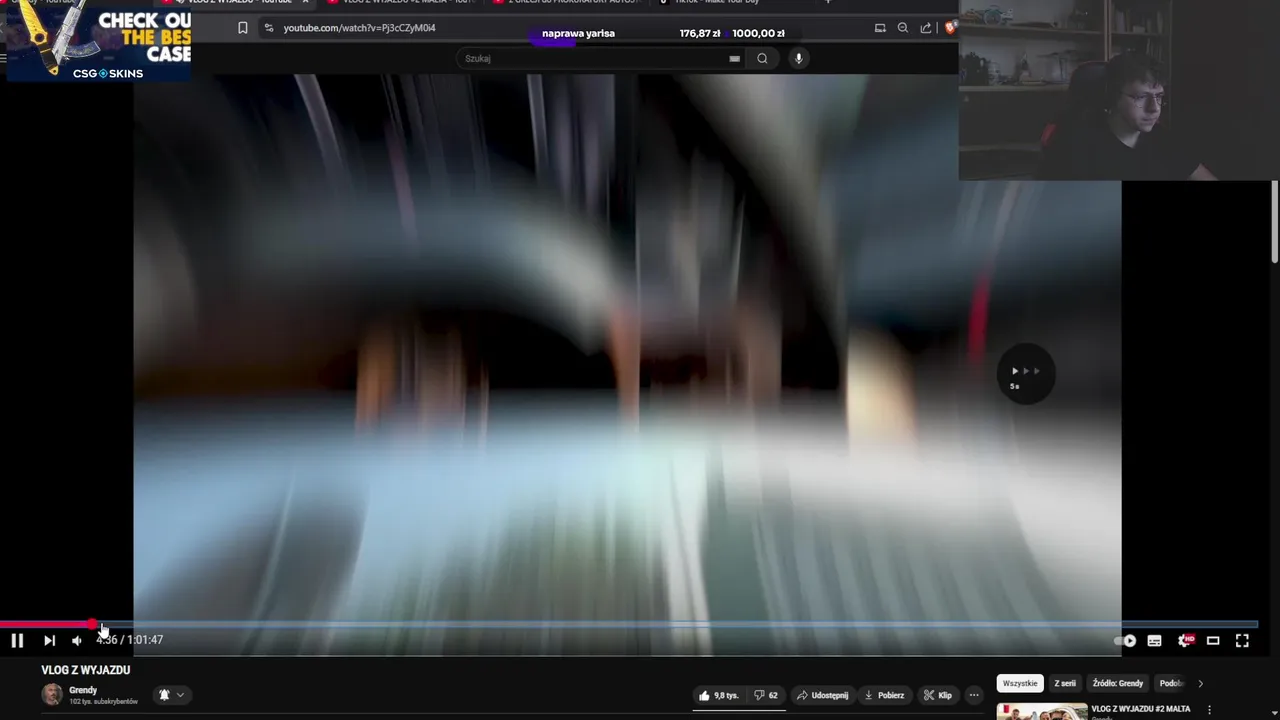
Task: Show more filter chips with arrow
Action: pyautogui.click(x=1200, y=683)
